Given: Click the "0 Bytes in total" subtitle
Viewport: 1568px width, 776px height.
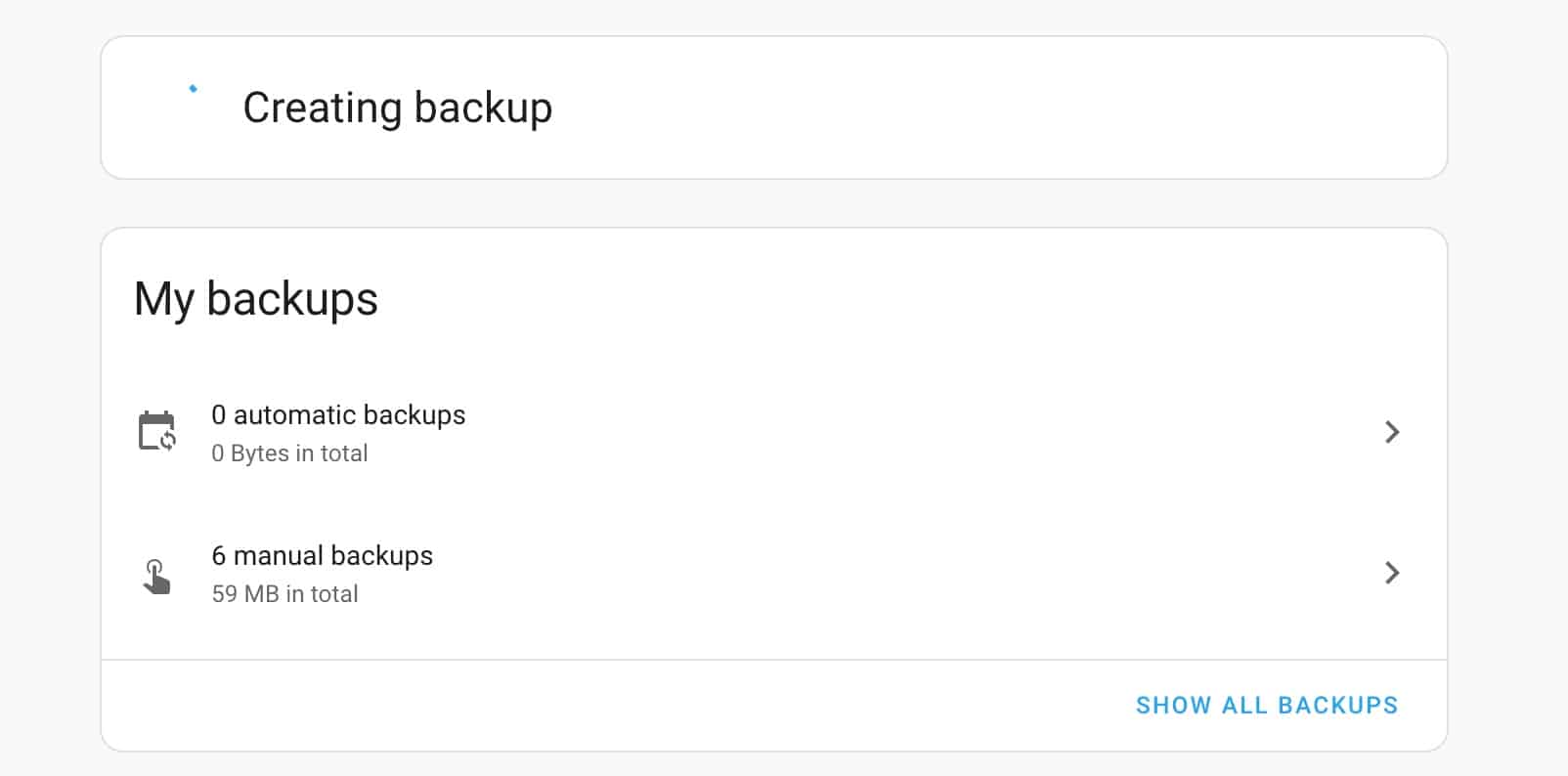Looking at the screenshot, I should pos(289,453).
